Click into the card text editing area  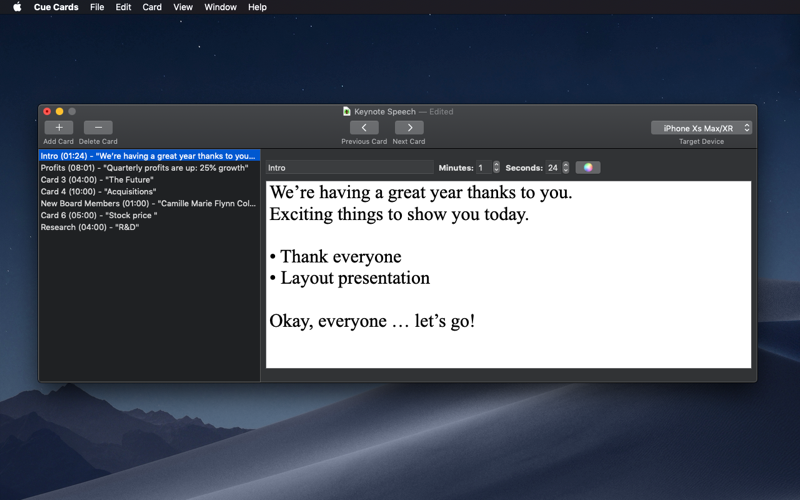click(508, 274)
